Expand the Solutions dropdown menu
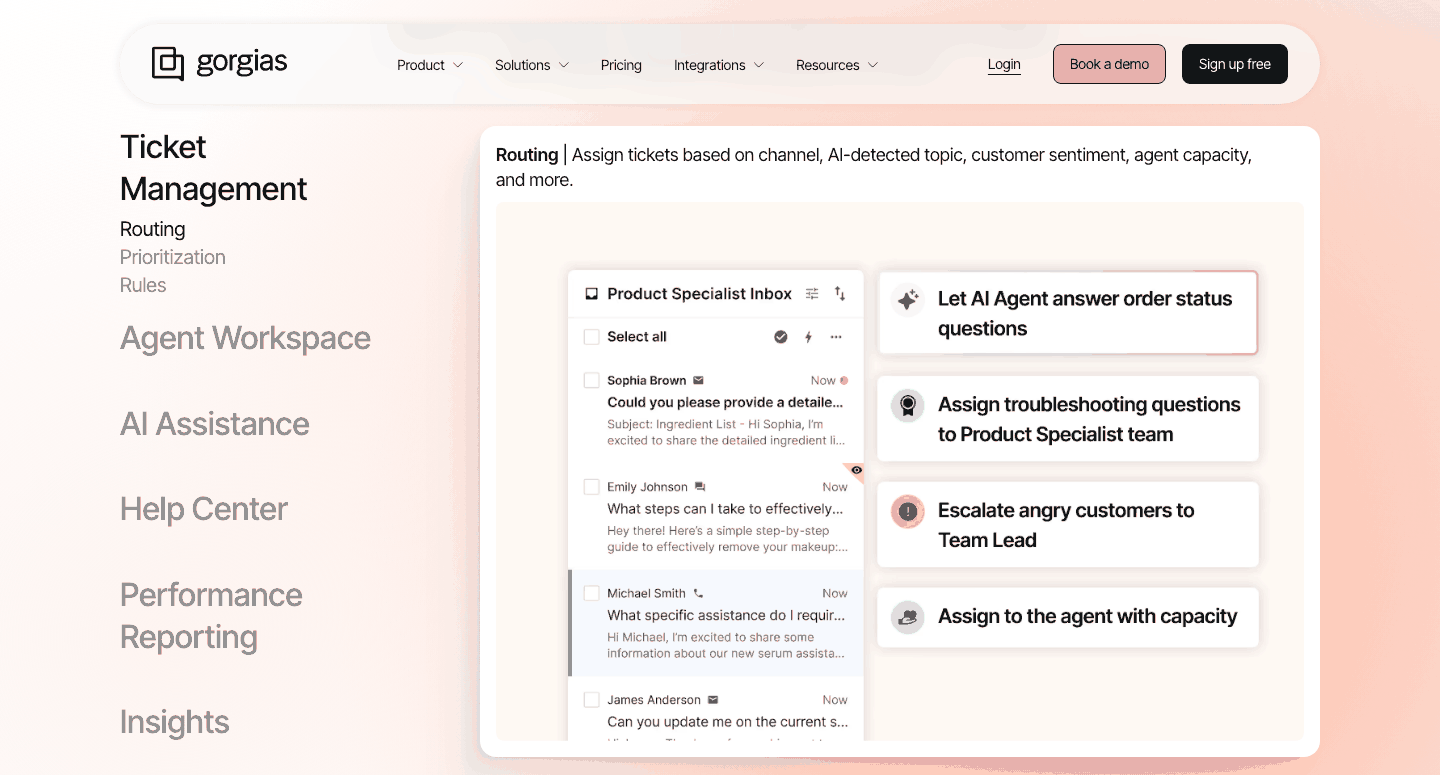Image resolution: width=1440 pixels, height=775 pixels. coord(532,65)
